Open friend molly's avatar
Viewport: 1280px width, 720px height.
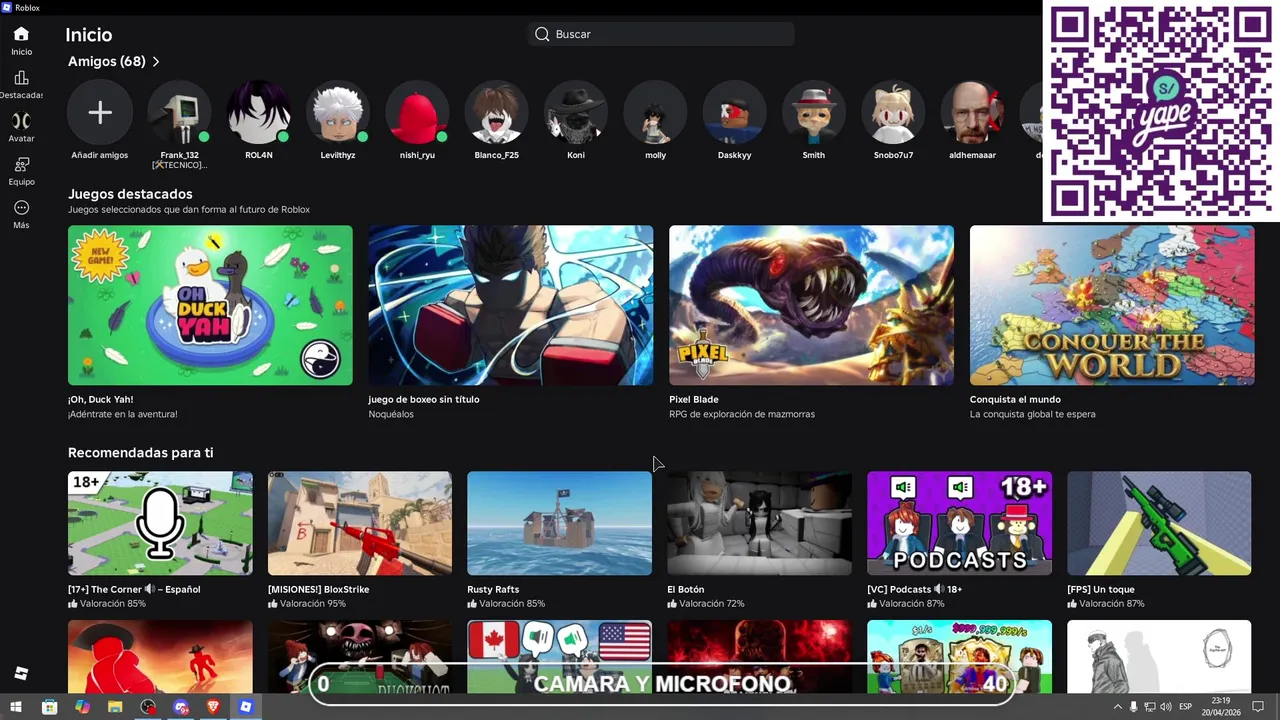[x=655, y=113]
